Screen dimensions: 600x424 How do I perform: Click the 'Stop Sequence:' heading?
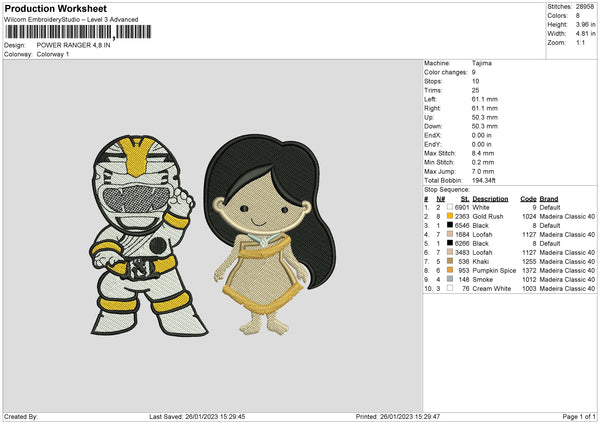(447, 190)
